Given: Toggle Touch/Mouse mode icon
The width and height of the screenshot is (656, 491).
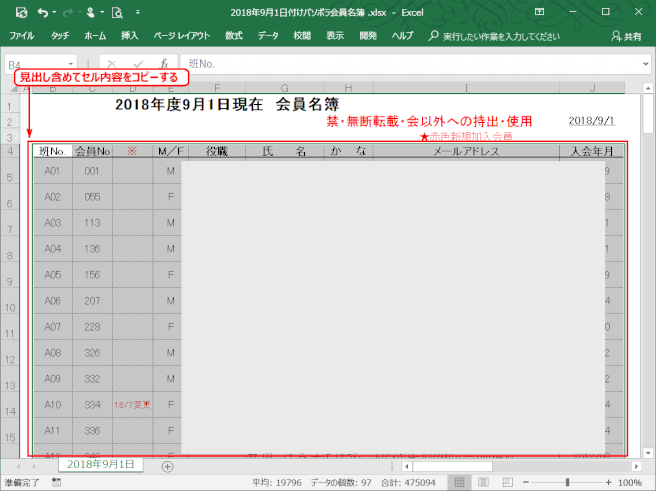Looking at the screenshot, I should tap(90, 13).
